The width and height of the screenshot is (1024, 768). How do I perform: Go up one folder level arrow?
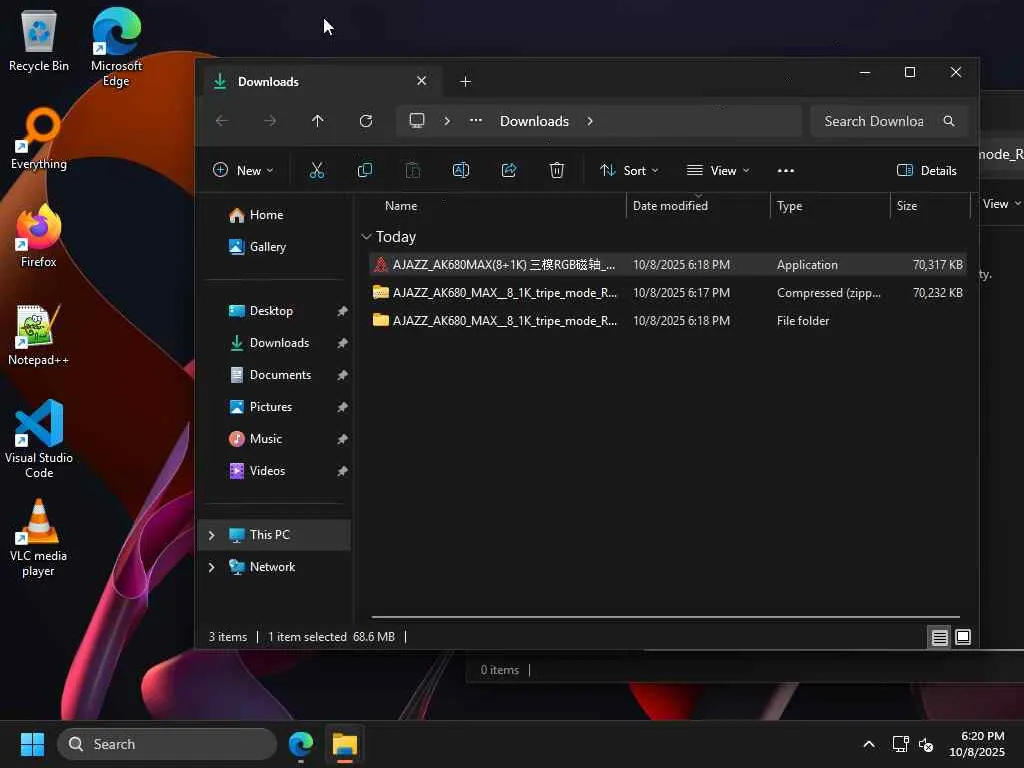318,121
